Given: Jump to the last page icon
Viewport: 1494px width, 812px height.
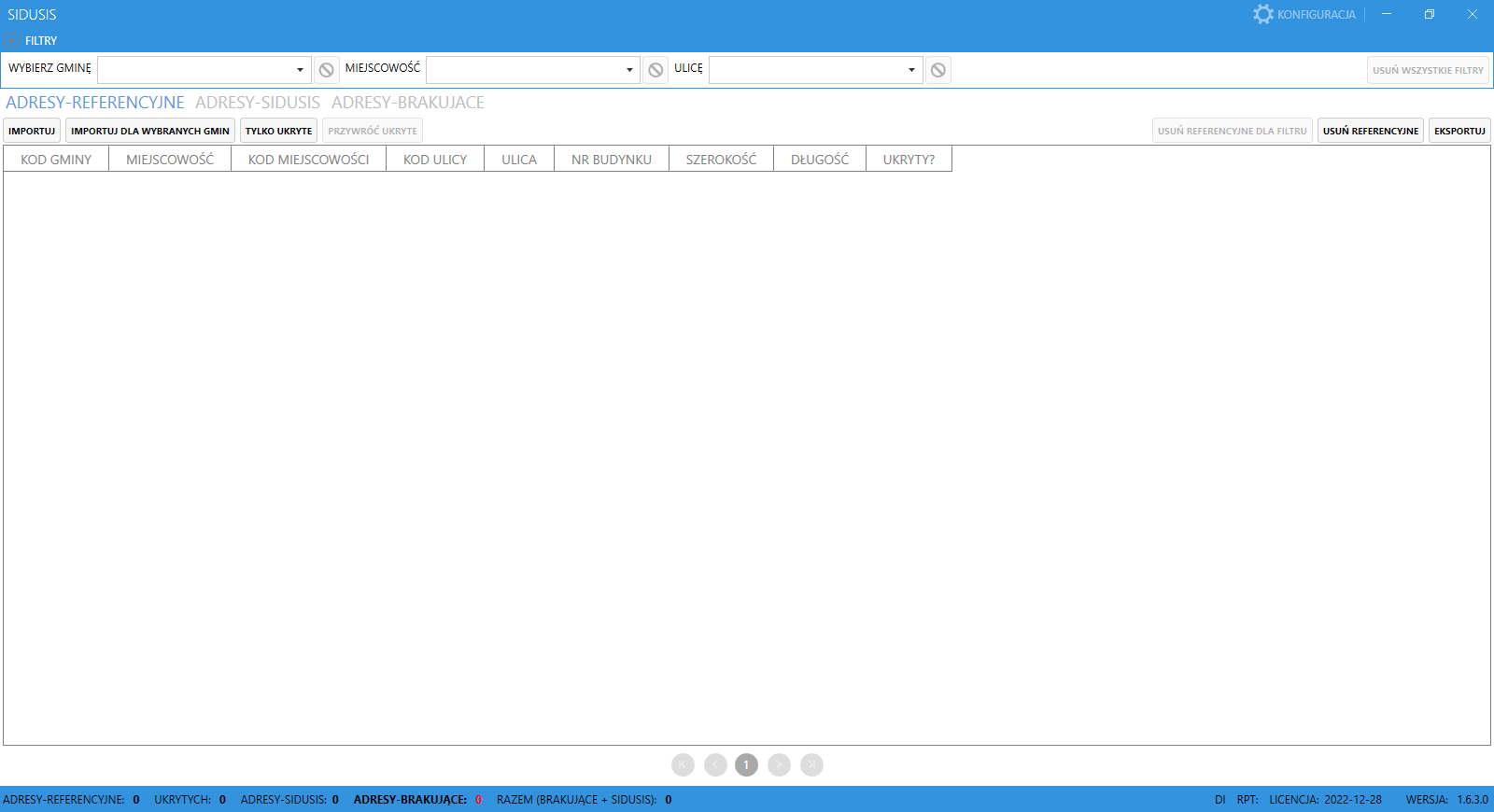Looking at the screenshot, I should click(811, 765).
